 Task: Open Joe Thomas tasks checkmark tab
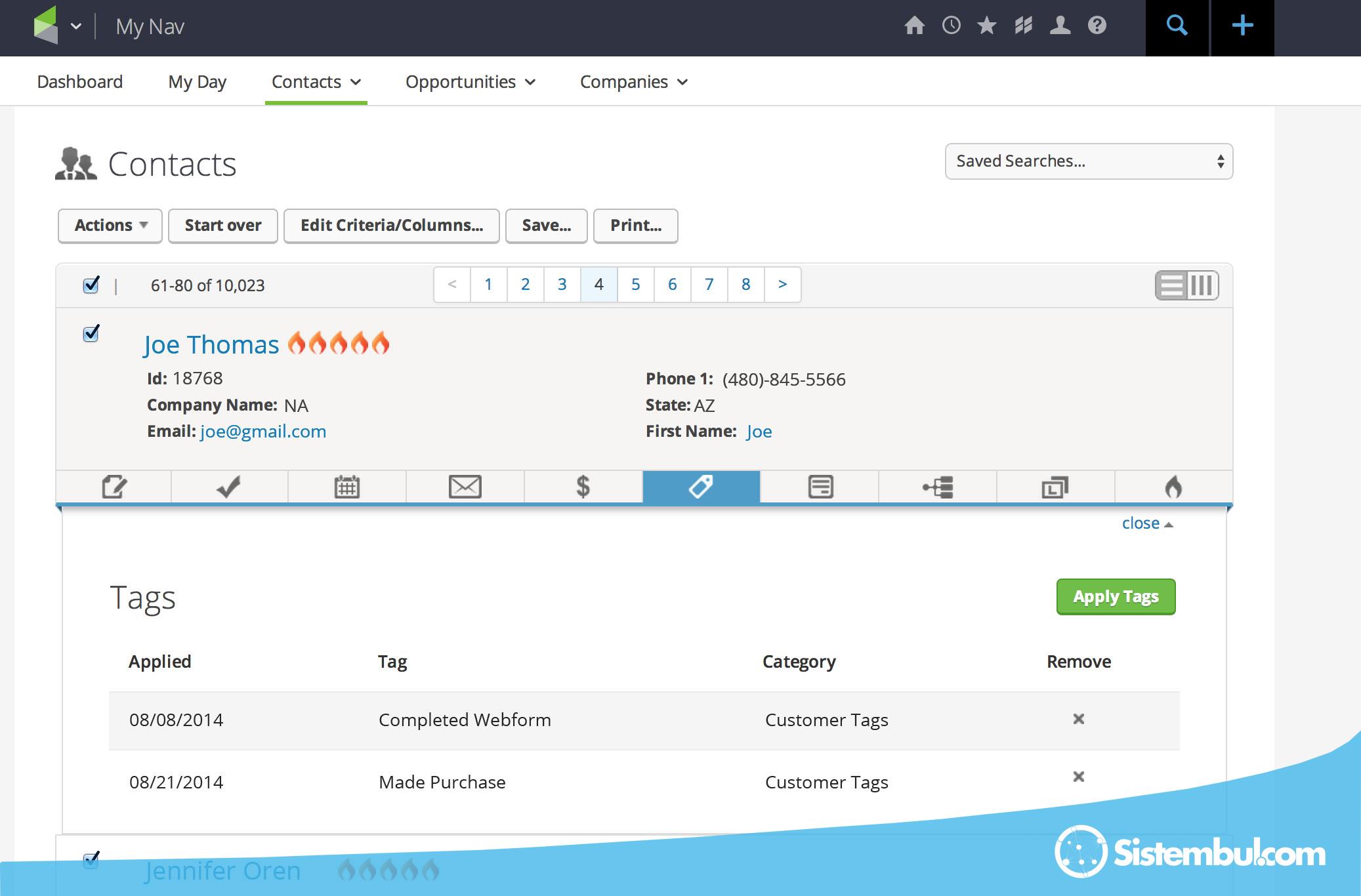click(x=229, y=487)
